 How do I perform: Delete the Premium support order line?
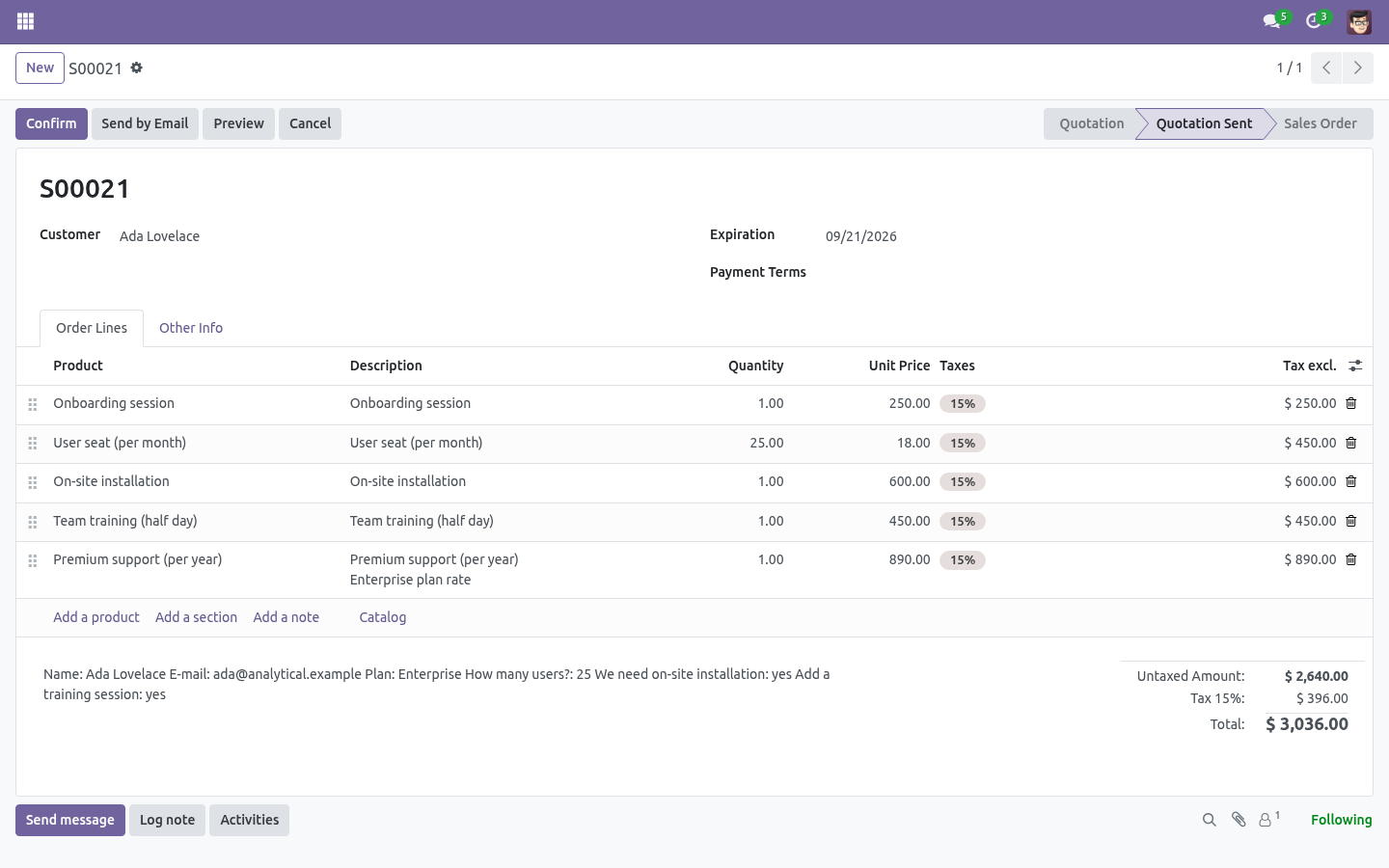(1351, 559)
